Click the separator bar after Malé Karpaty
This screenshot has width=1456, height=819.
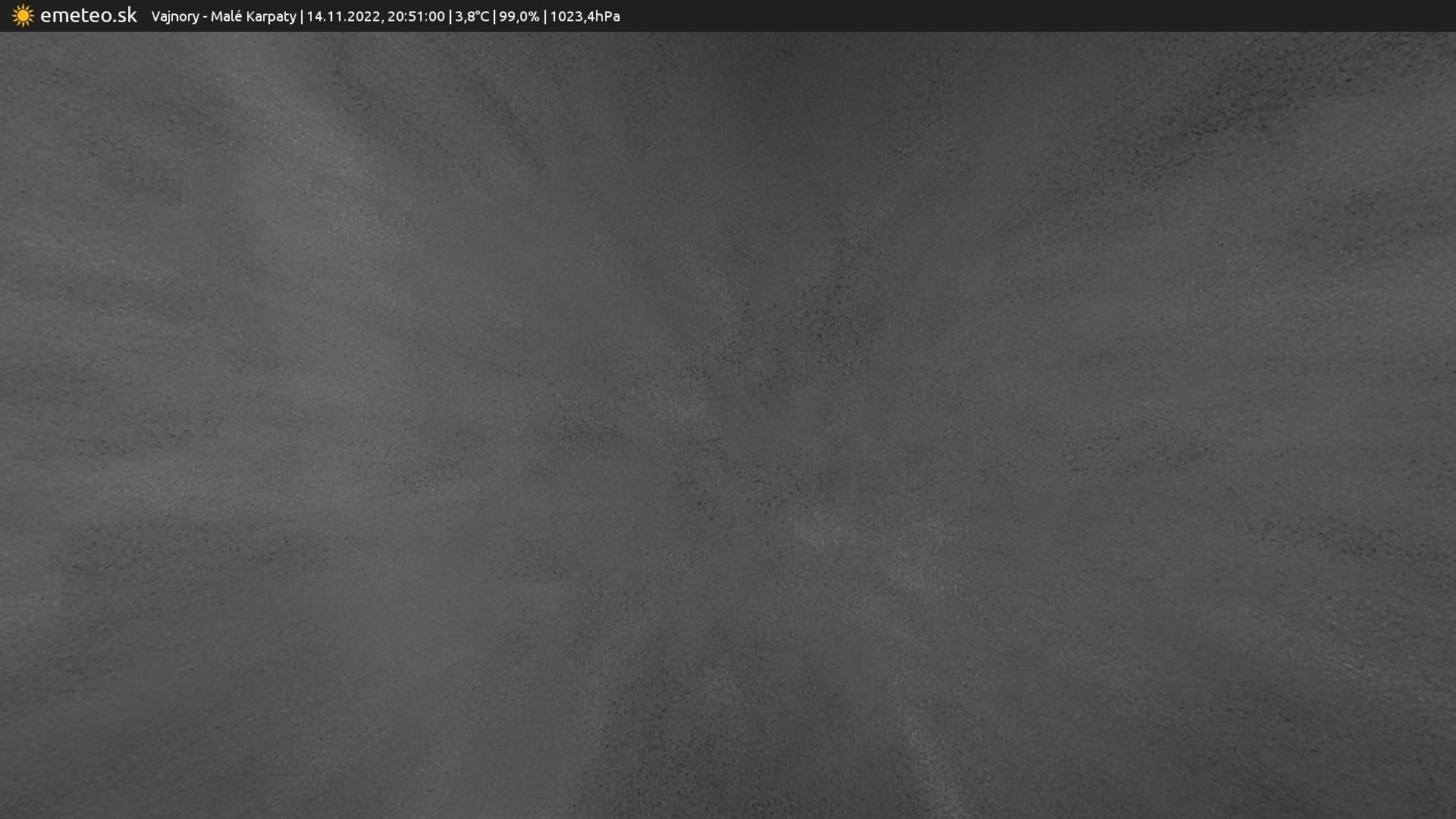pos(302,17)
